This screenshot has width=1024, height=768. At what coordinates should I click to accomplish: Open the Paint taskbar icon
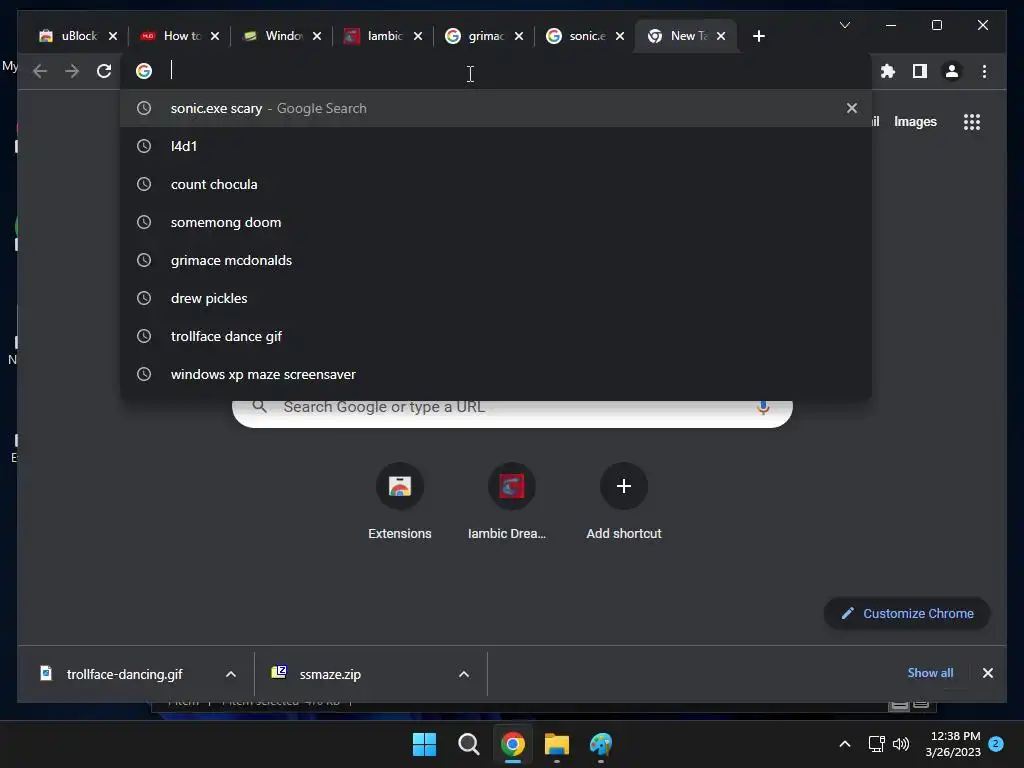(601, 744)
